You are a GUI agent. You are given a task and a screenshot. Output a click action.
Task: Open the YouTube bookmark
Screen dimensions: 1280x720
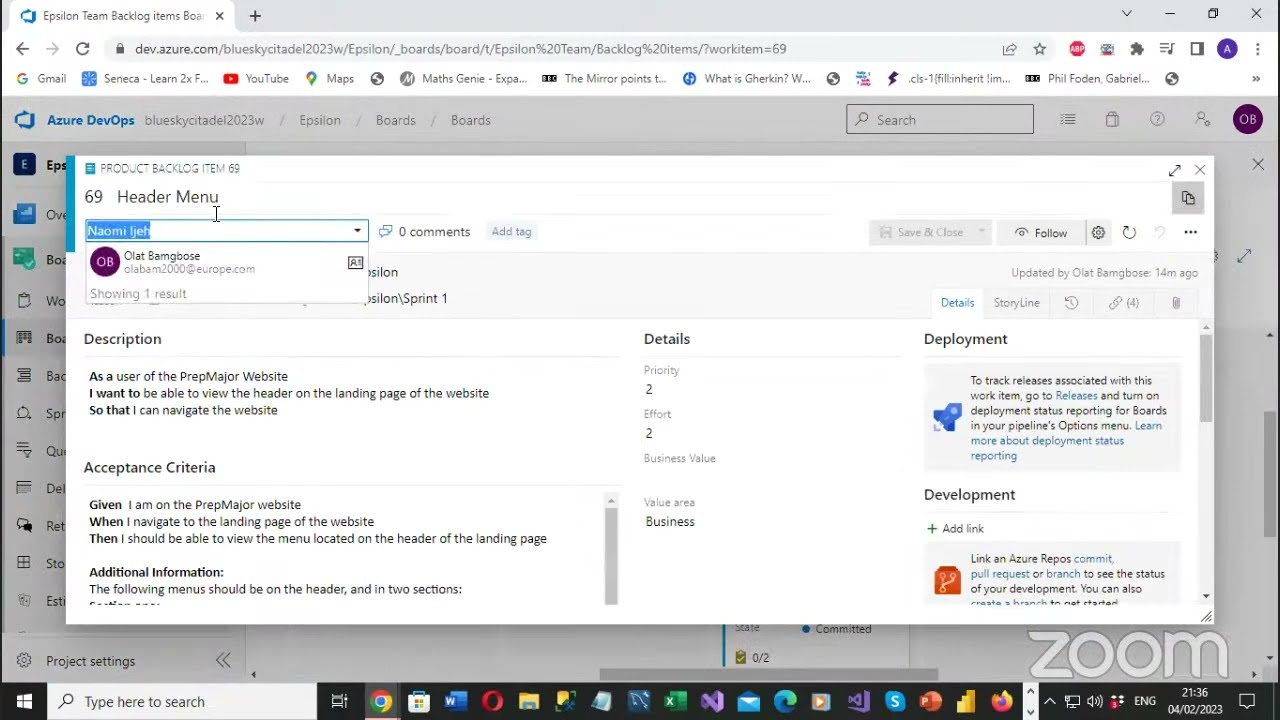(x=256, y=78)
